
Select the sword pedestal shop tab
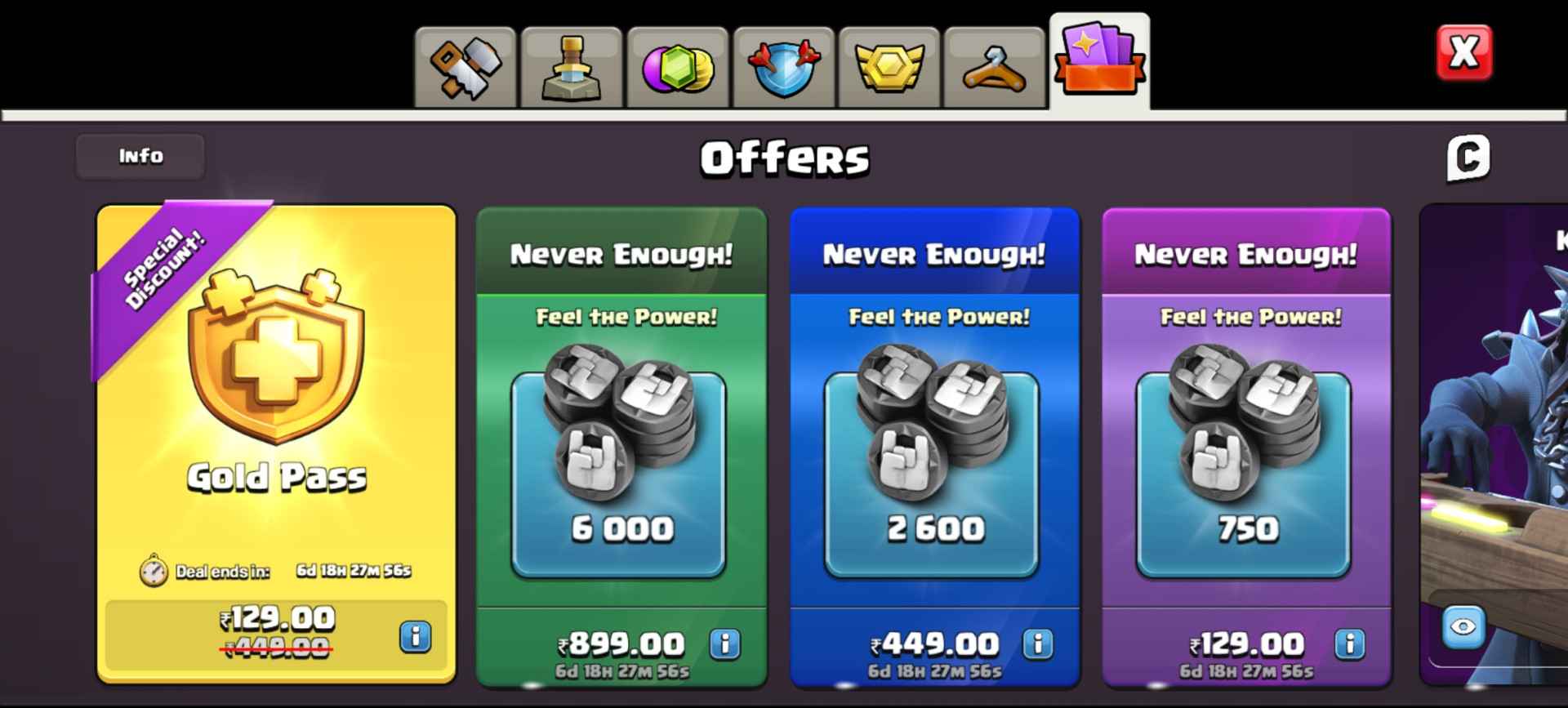tap(572, 68)
